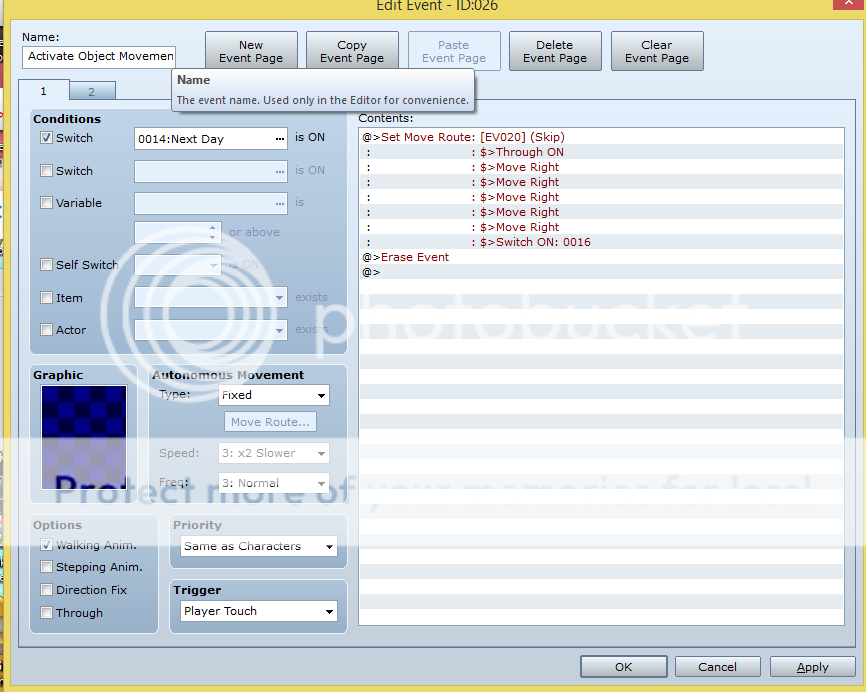Enable the Self Switch condition
Viewport: 866px width, 692px height.
point(47,265)
